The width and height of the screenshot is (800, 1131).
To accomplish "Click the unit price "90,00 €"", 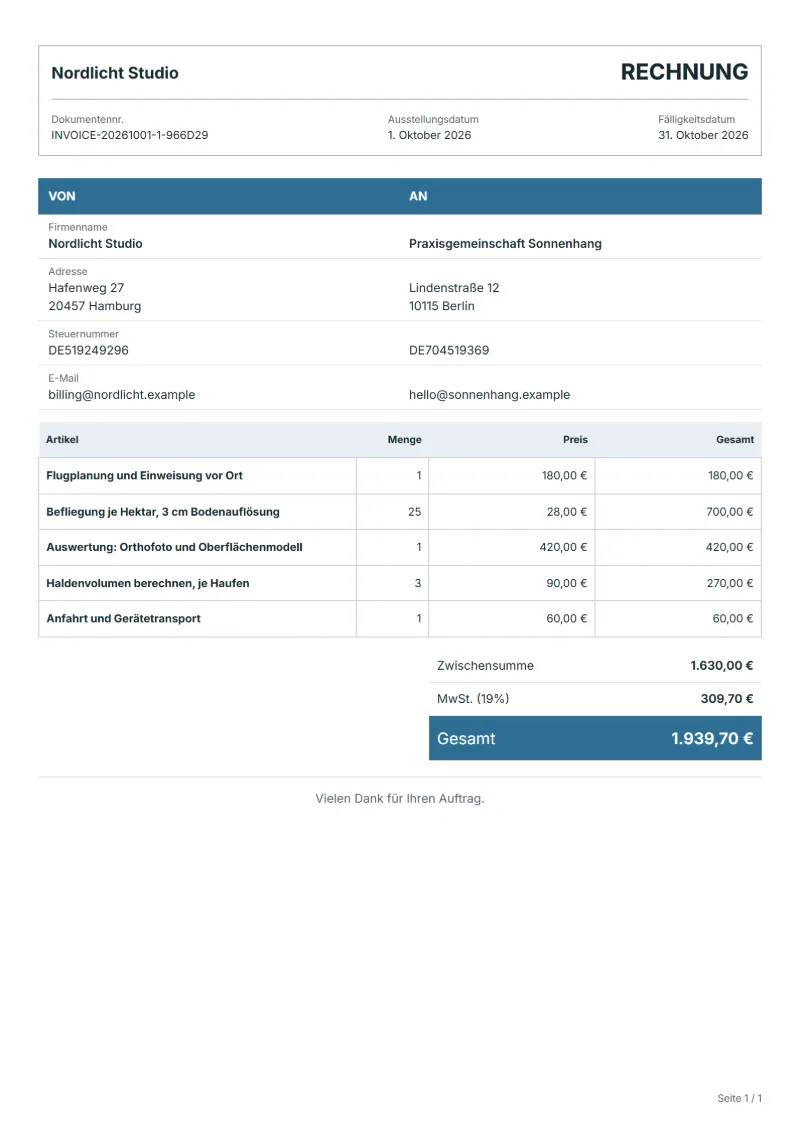I will pos(566,583).
